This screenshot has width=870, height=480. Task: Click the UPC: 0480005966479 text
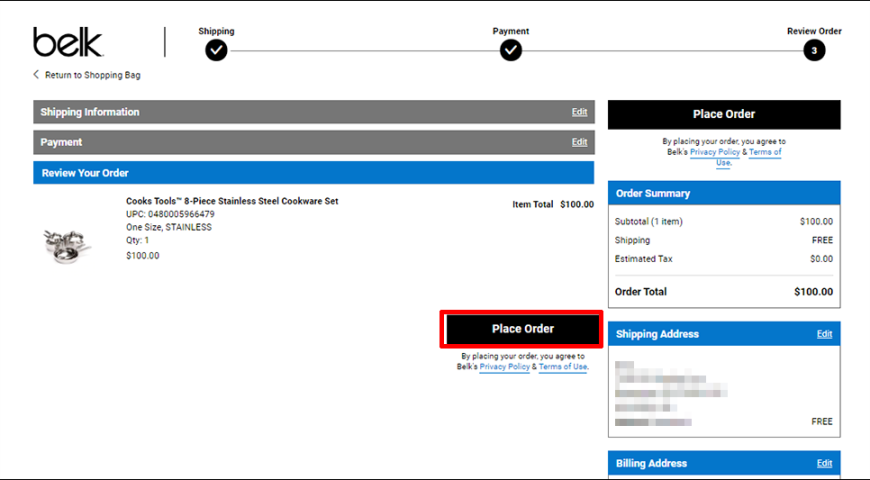tap(170, 214)
